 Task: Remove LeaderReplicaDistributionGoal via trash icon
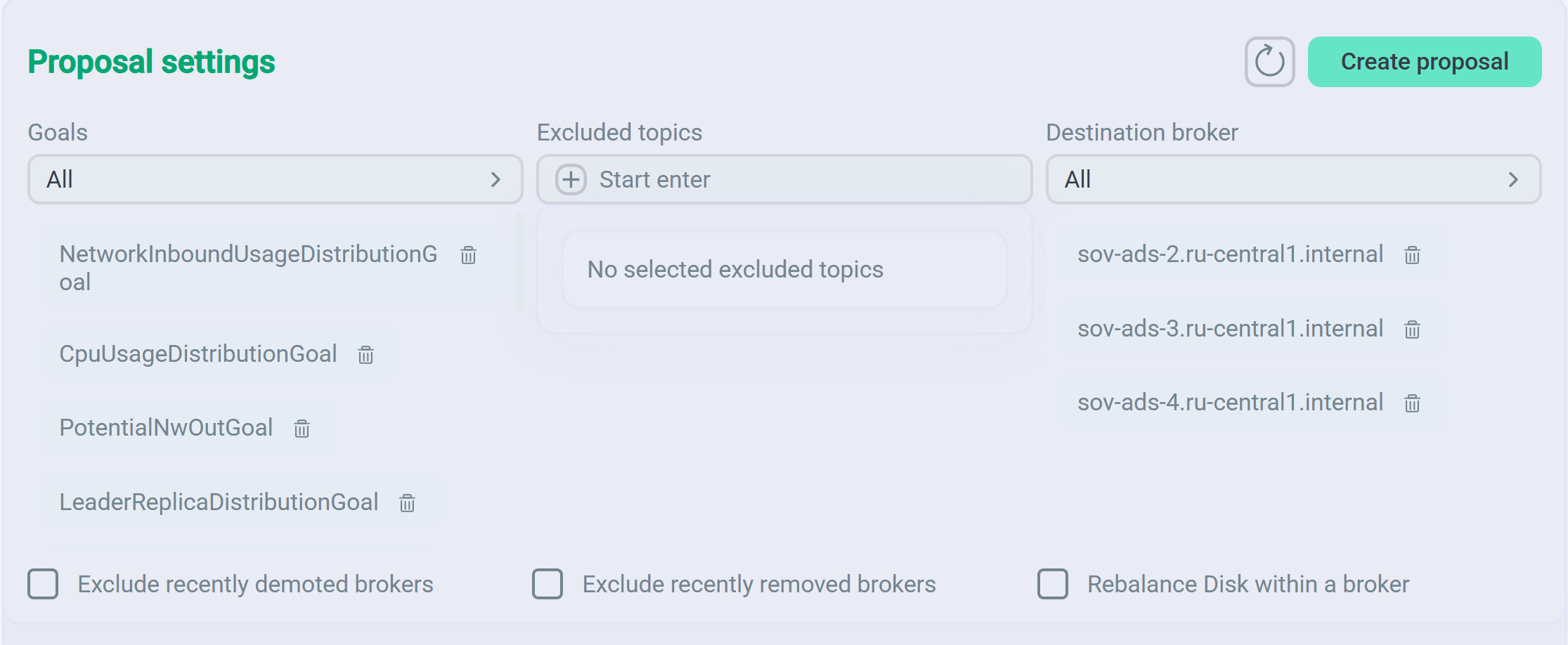[x=406, y=504]
